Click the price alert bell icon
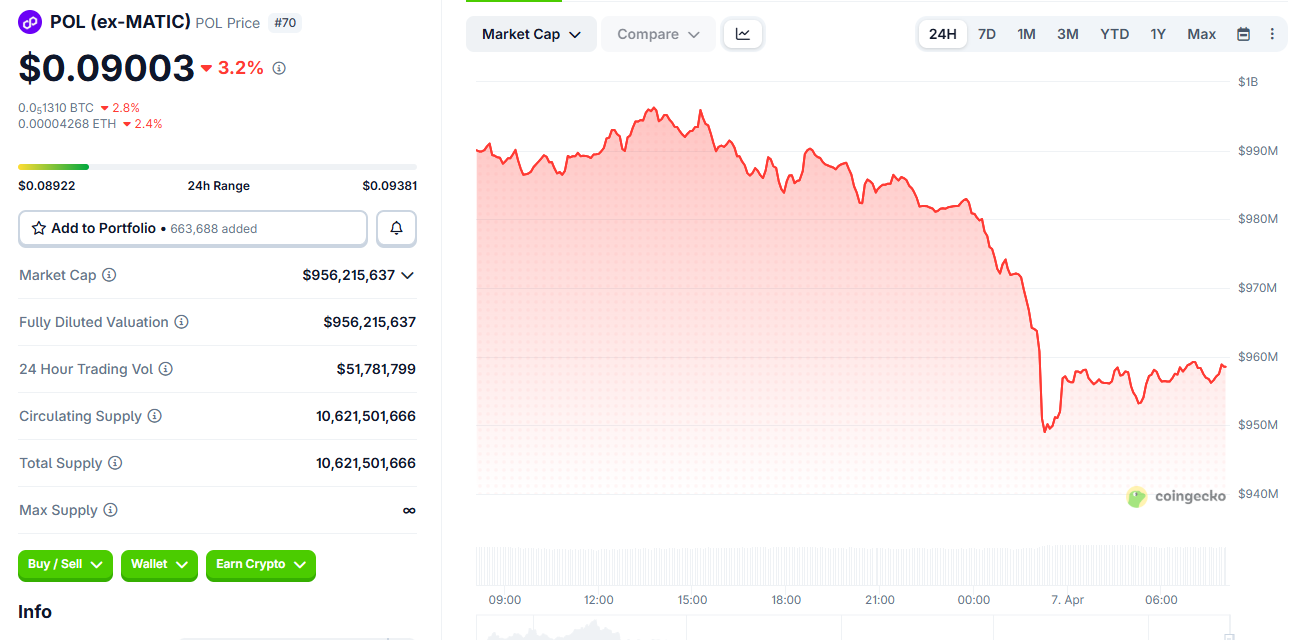Screen dimensions: 1315x640 coord(396,228)
